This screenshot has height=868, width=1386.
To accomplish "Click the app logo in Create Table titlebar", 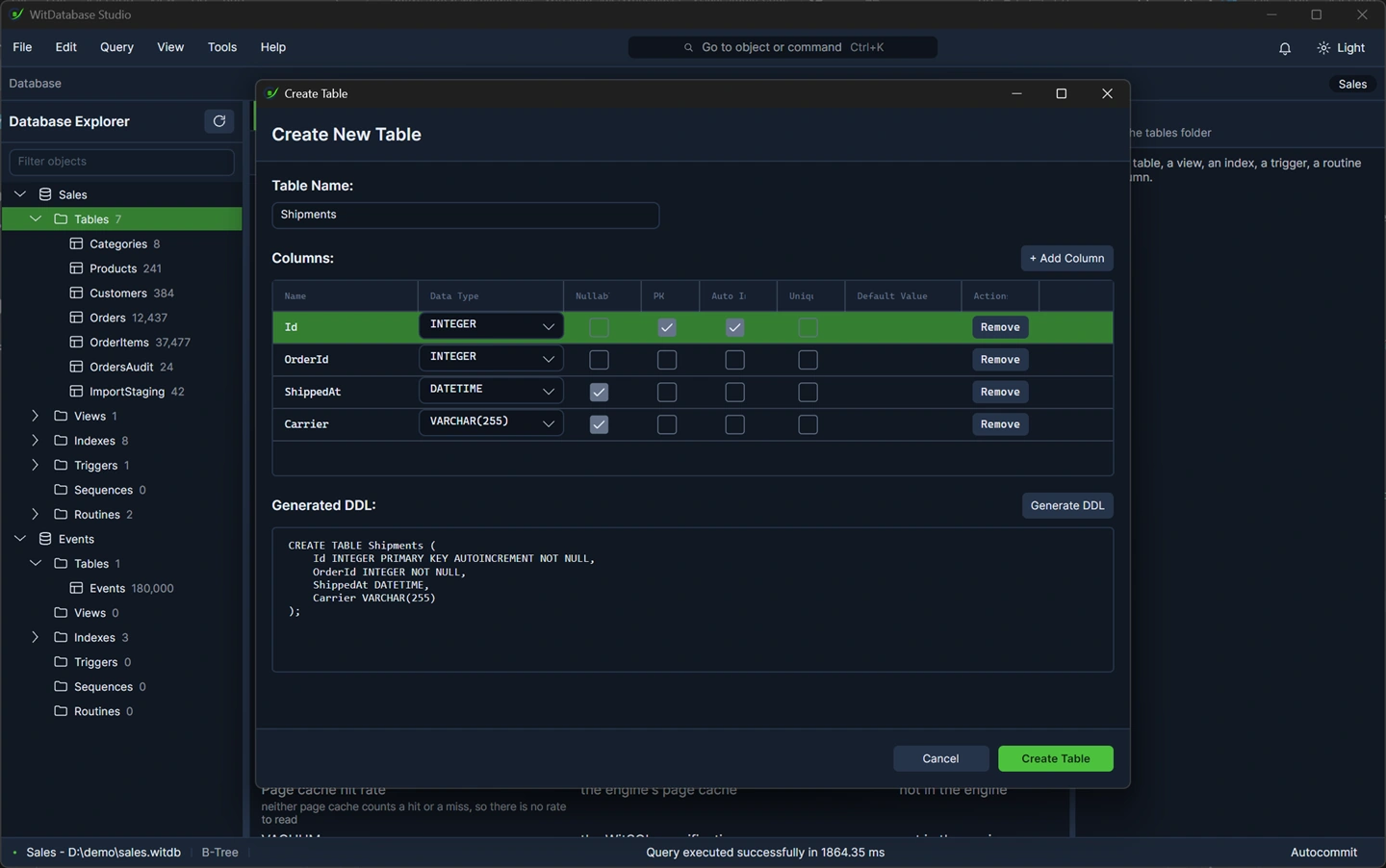I will (x=272, y=93).
